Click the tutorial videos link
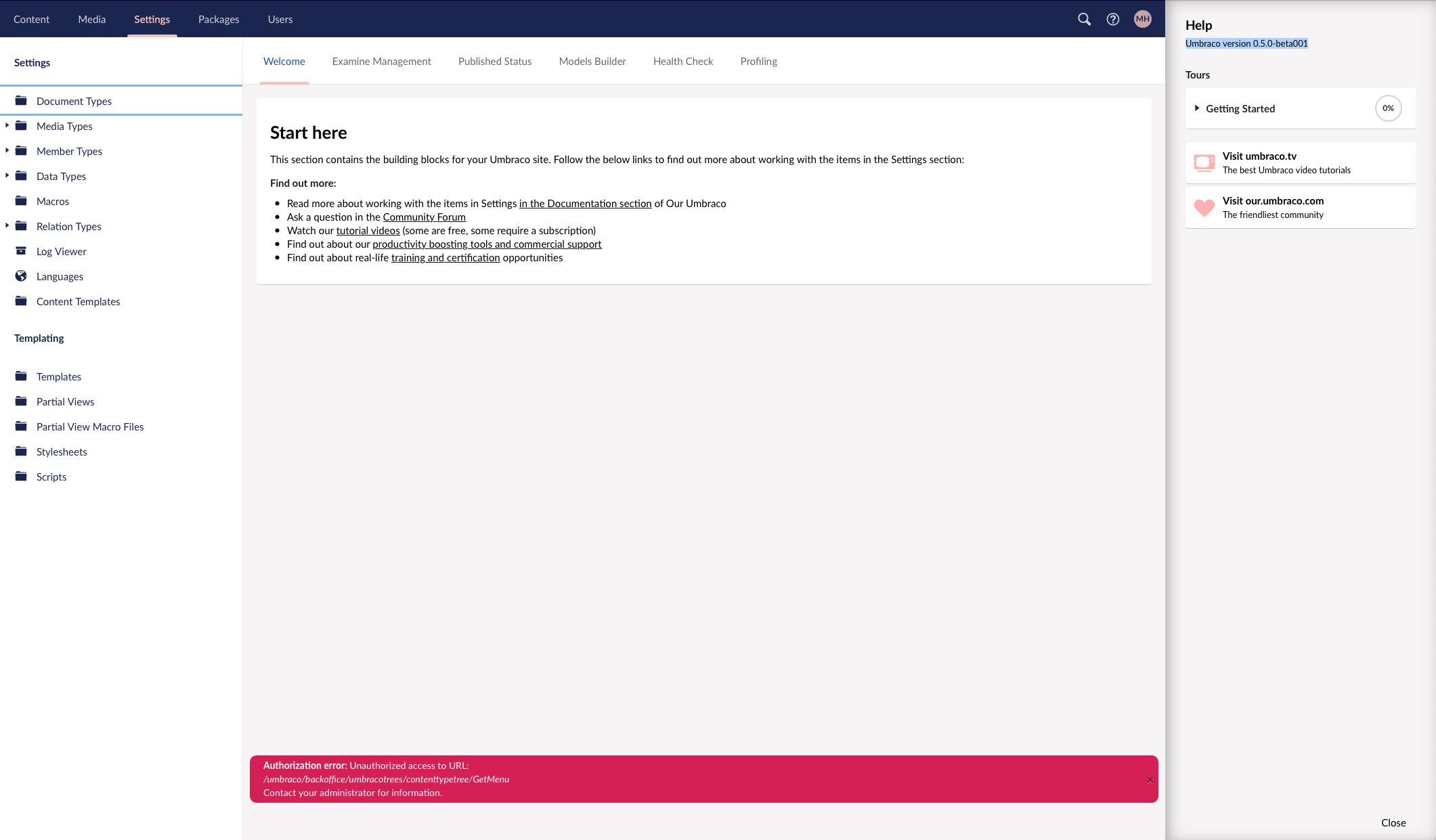Image resolution: width=1436 pixels, height=840 pixels. 368,230
